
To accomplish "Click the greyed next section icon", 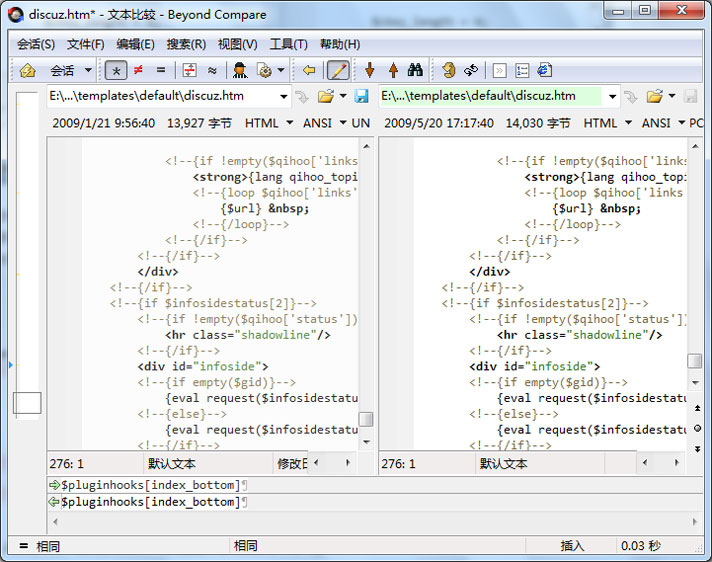I will pos(499,71).
